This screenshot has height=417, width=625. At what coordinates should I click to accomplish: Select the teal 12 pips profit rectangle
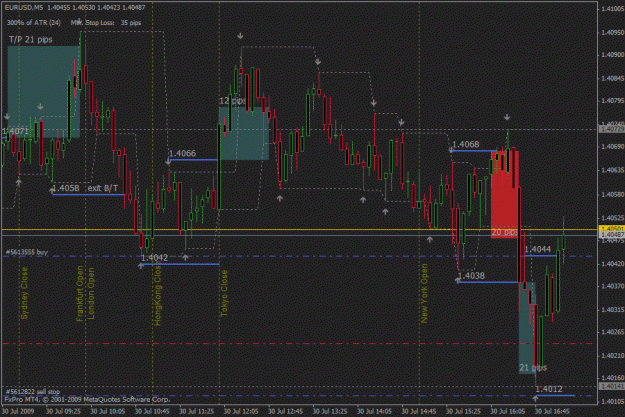point(244,133)
